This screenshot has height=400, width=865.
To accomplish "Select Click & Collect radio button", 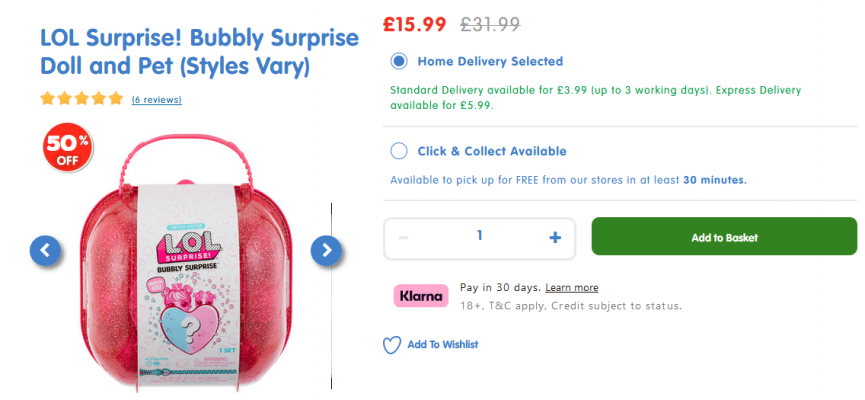I will (398, 151).
